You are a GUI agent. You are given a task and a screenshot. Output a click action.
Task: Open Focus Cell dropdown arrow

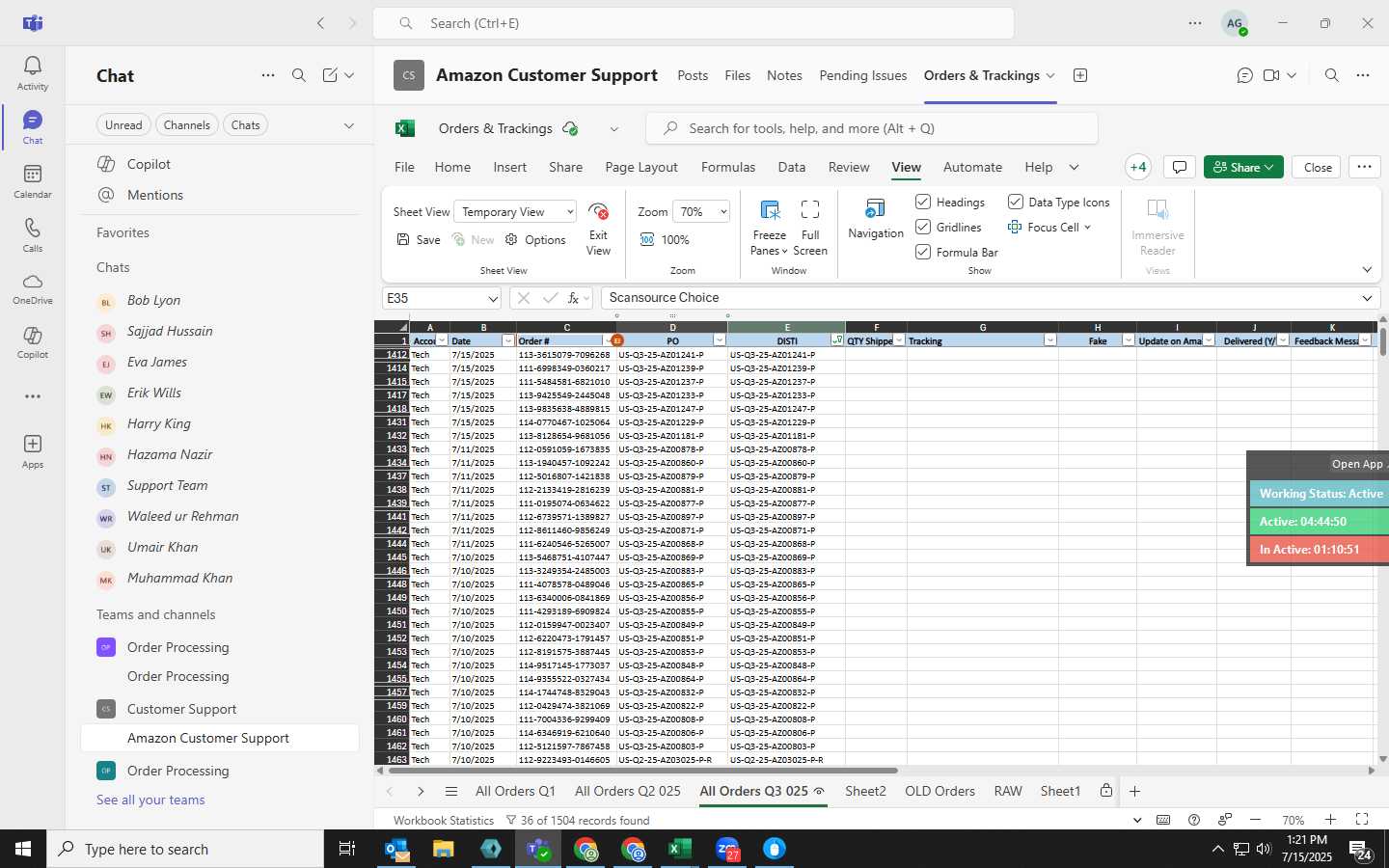1087,228
